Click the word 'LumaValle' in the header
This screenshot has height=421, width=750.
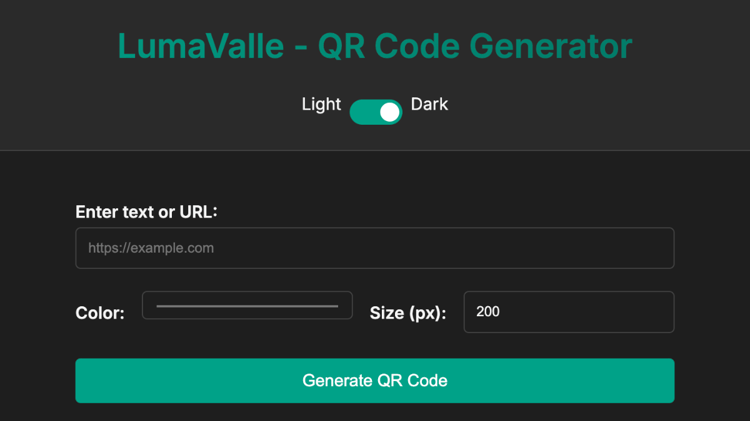200,46
